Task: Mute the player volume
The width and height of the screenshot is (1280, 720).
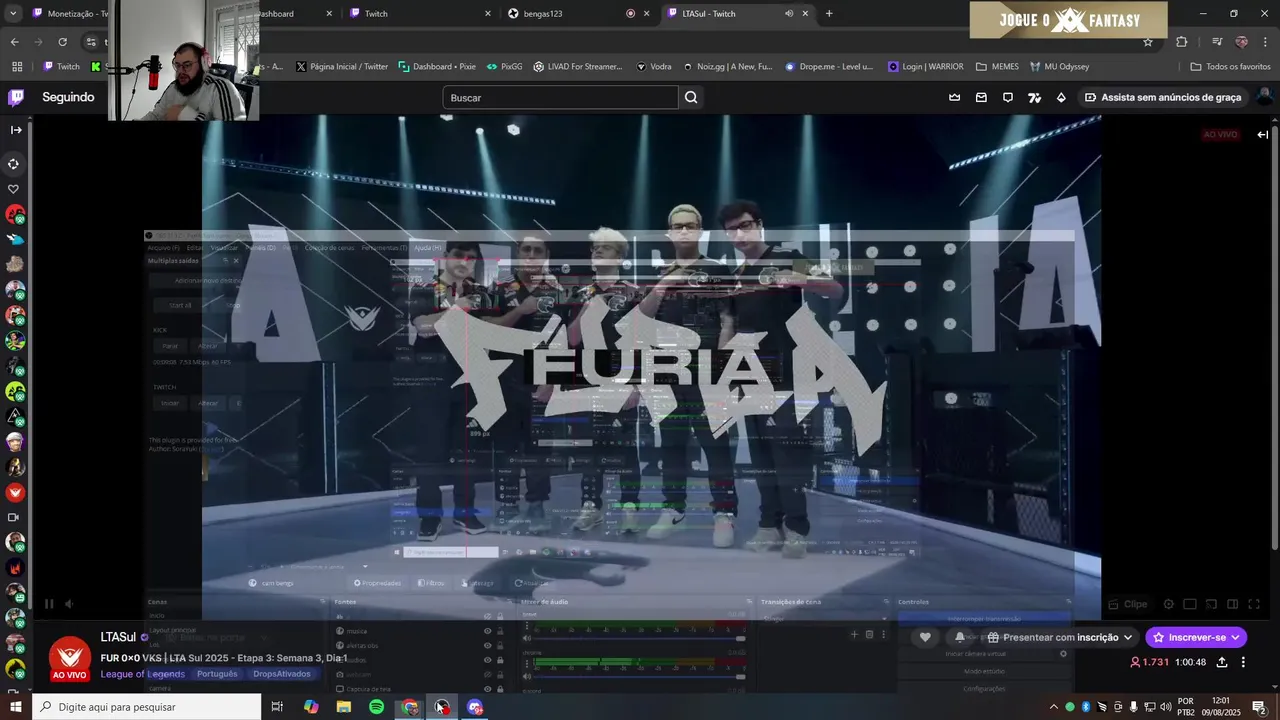Action: (69, 604)
